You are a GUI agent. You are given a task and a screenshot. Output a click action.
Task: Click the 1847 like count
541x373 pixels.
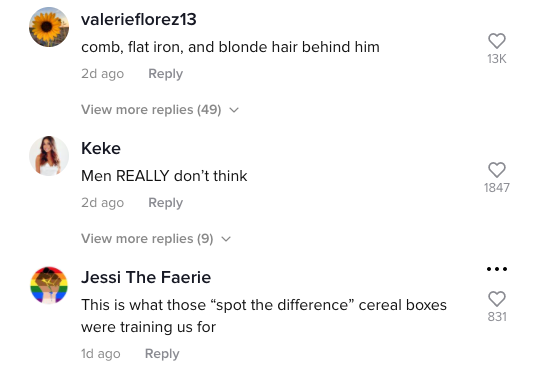click(x=497, y=188)
